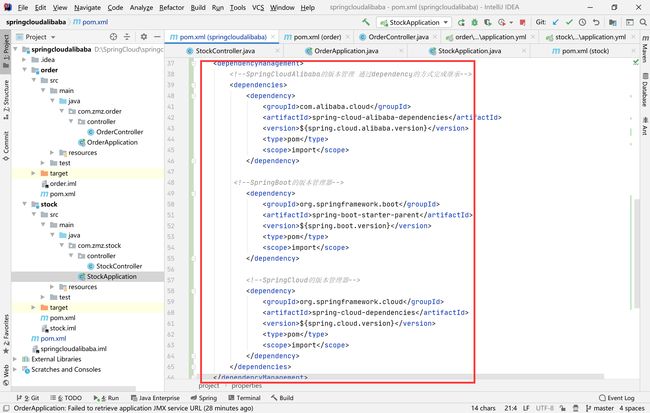Open the Refactor menu

172,7
